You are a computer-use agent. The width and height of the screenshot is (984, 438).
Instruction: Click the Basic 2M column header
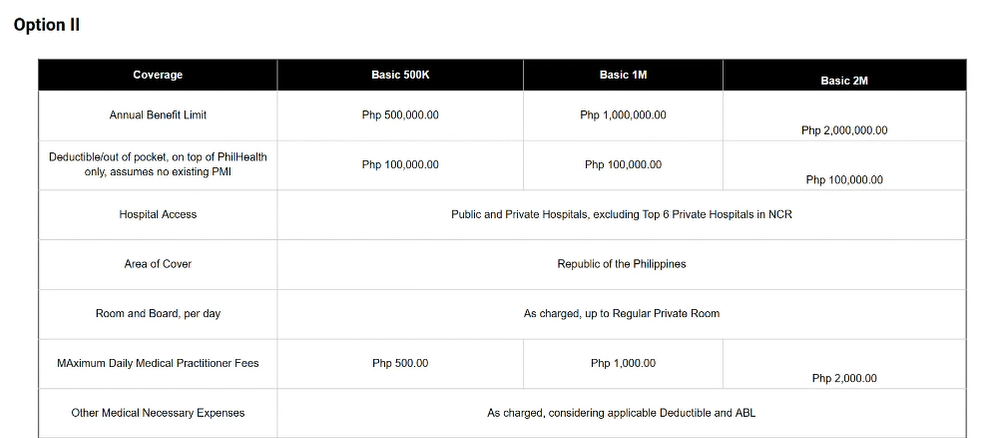(x=844, y=80)
